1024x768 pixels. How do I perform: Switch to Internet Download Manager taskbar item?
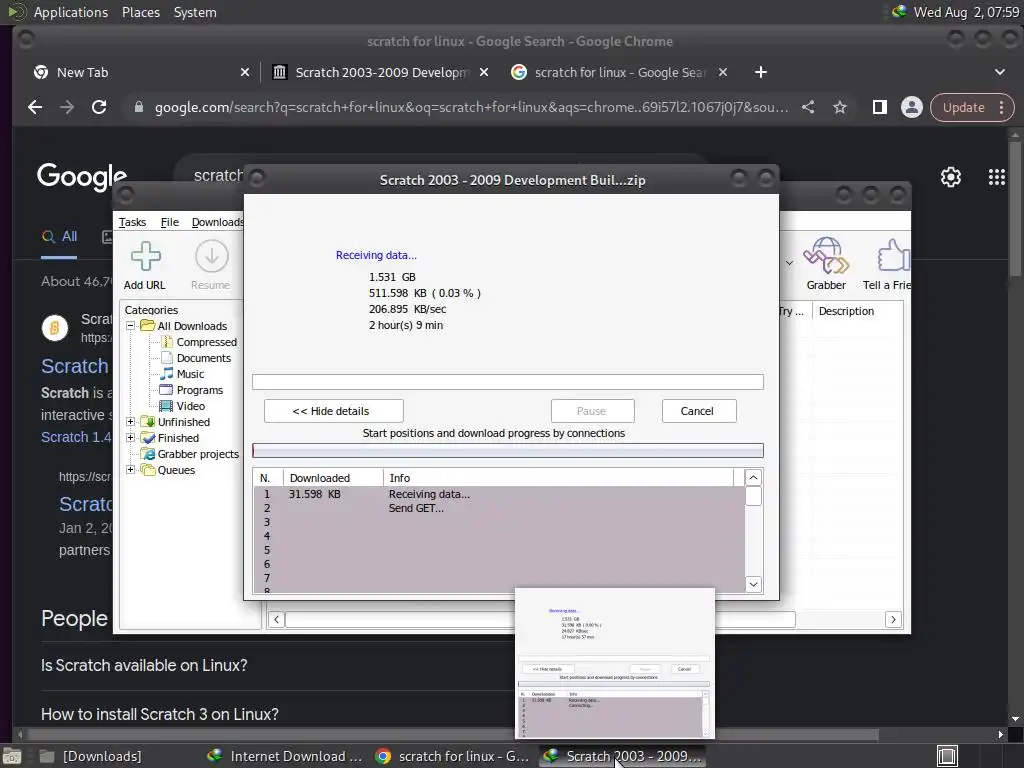coord(285,756)
